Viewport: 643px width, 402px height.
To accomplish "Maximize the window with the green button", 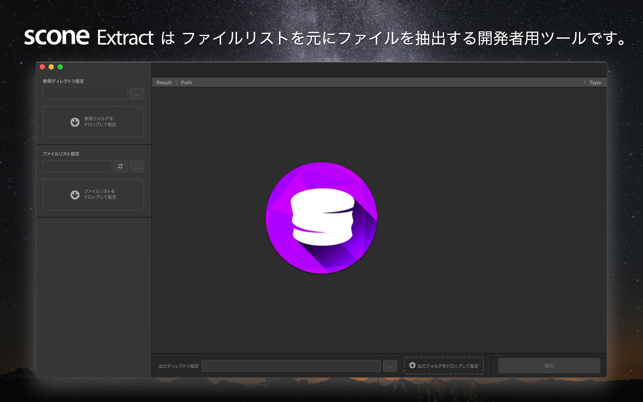I will [x=60, y=66].
